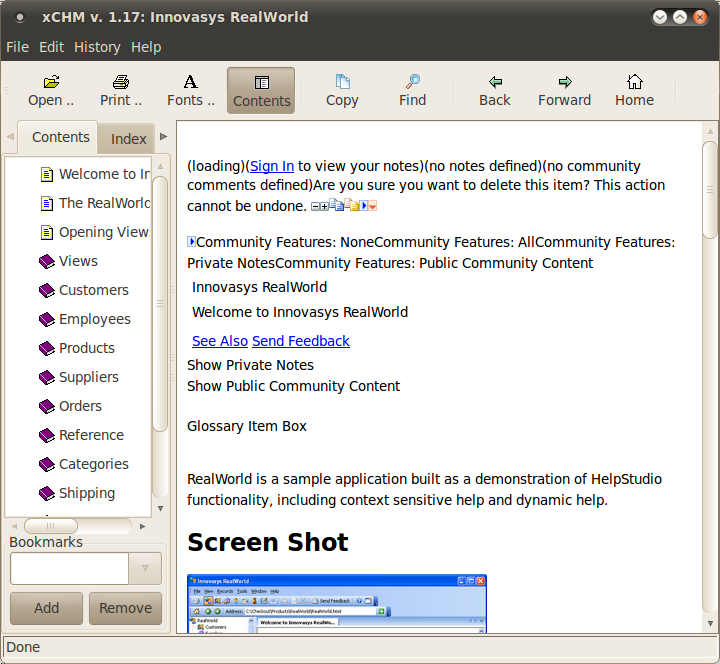Click the Show Private Notes text

[x=250, y=365]
